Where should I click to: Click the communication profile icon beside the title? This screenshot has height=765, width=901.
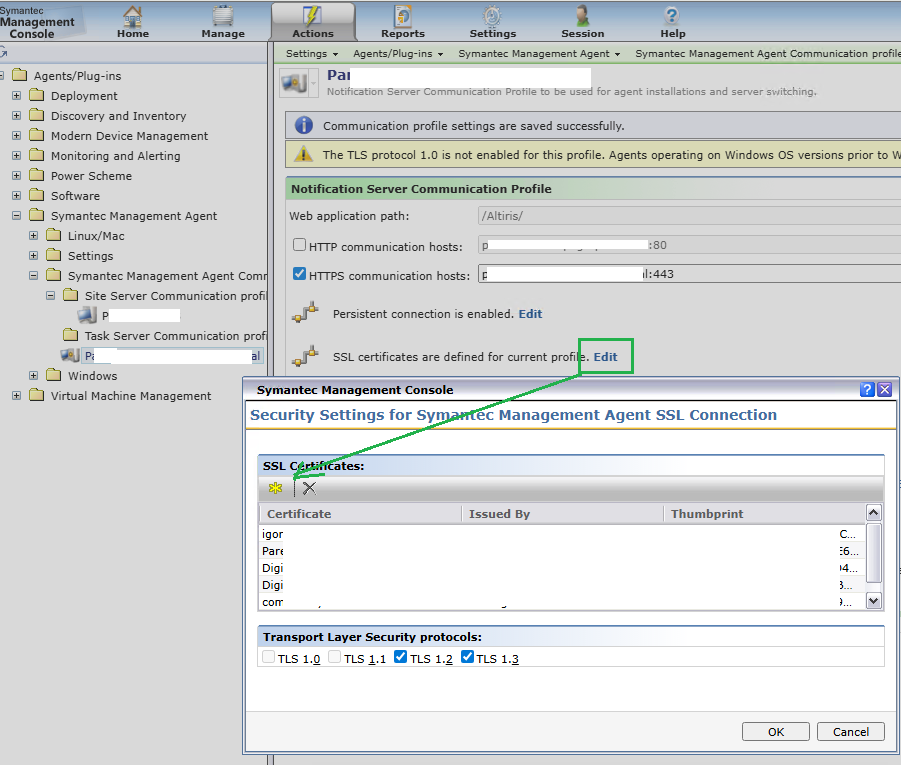(294, 83)
